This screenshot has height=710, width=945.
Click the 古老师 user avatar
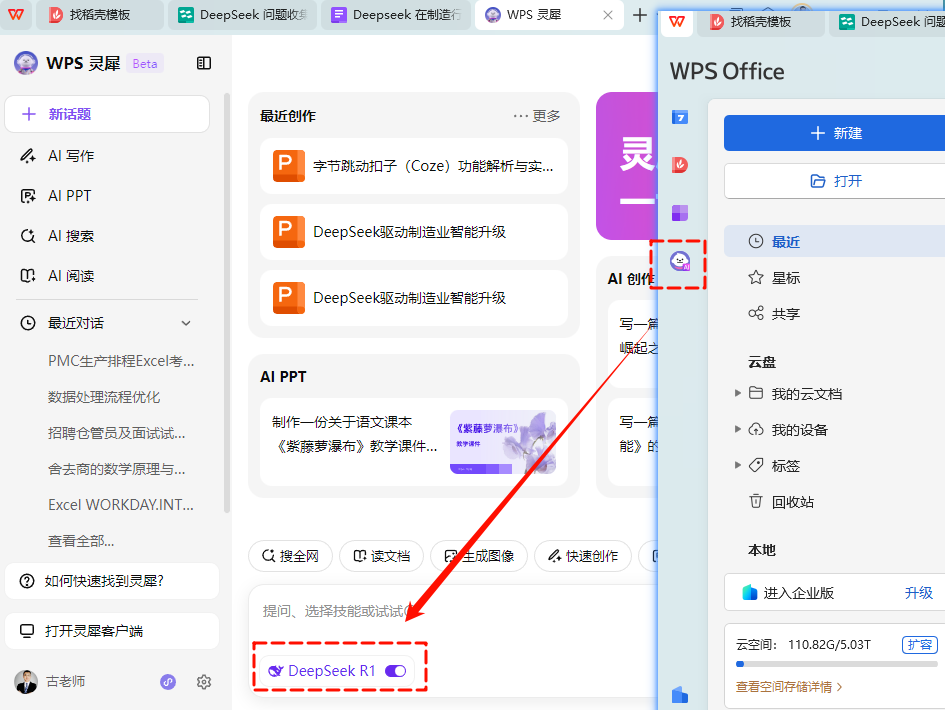pyautogui.click(x=26, y=682)
